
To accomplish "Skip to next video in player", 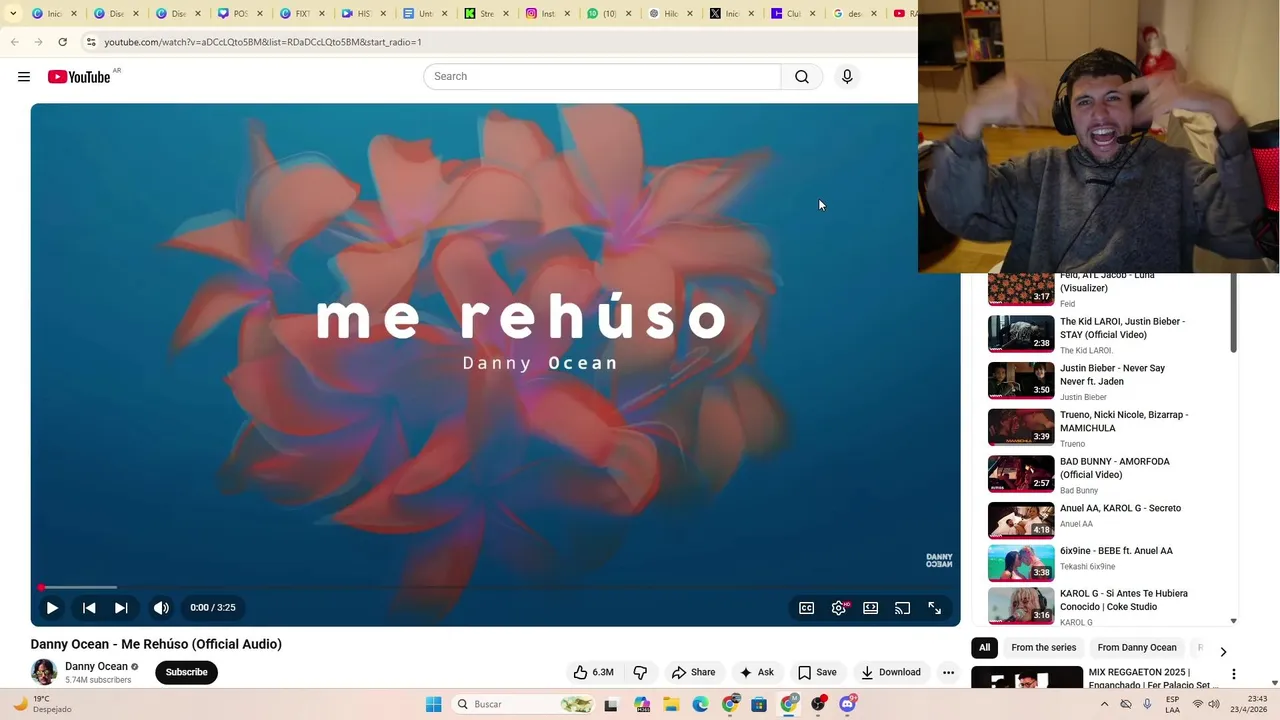I will (121, 607).
